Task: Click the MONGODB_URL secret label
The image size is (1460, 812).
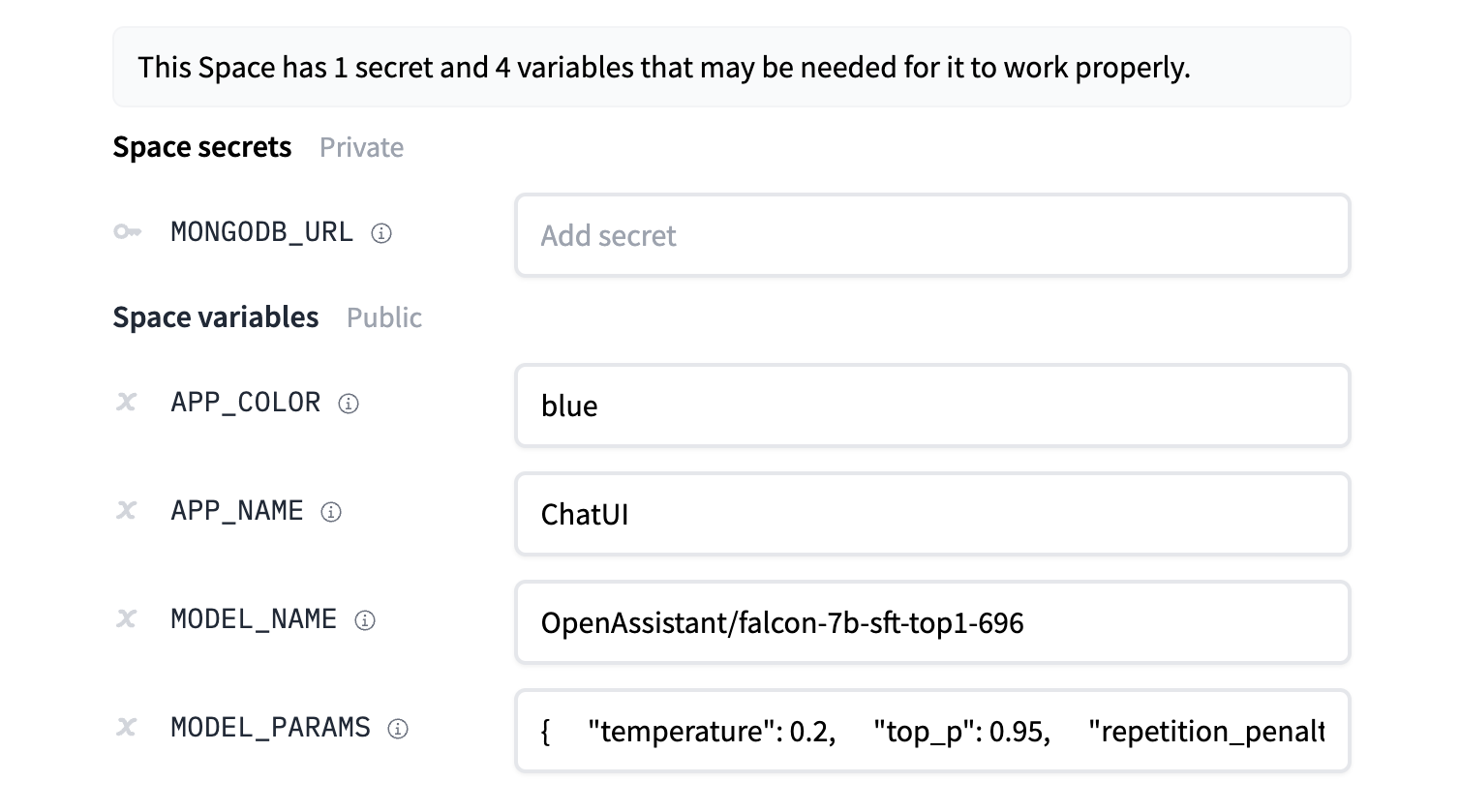Action: tap(261, 232)
